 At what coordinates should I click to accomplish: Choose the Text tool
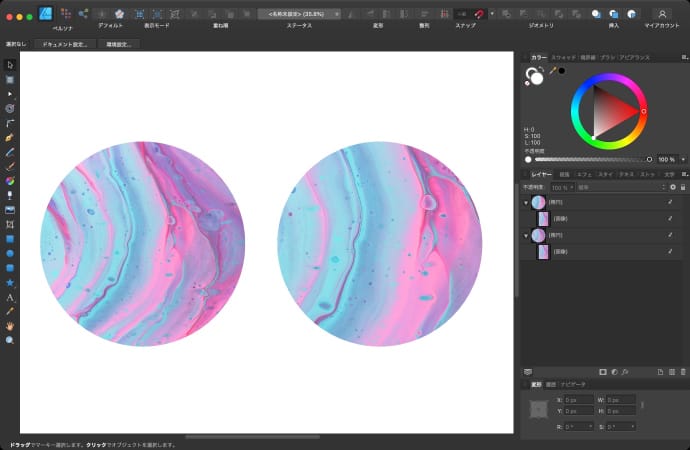(x=10, y=298)
